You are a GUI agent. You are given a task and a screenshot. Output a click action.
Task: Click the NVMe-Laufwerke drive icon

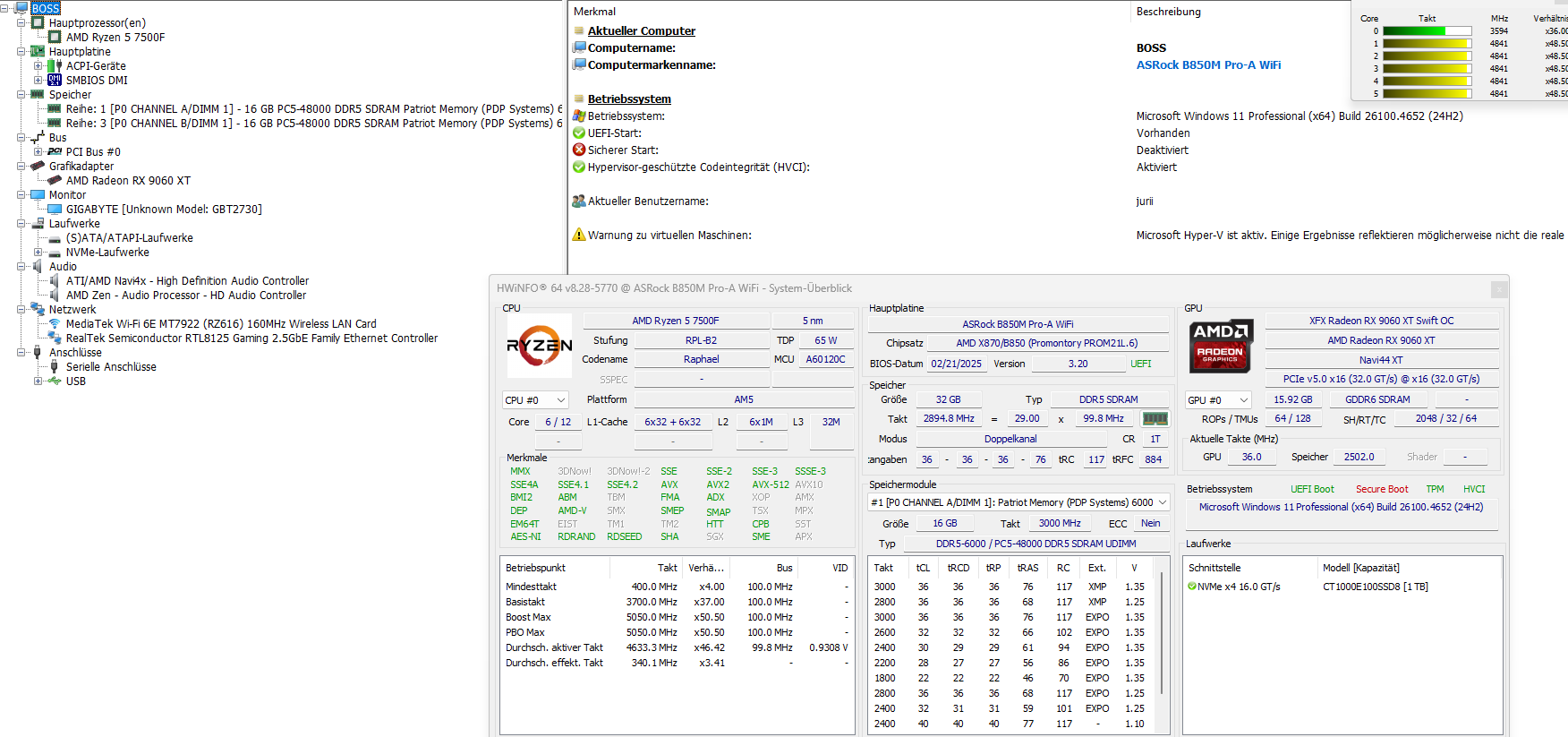tap(55, 252)
